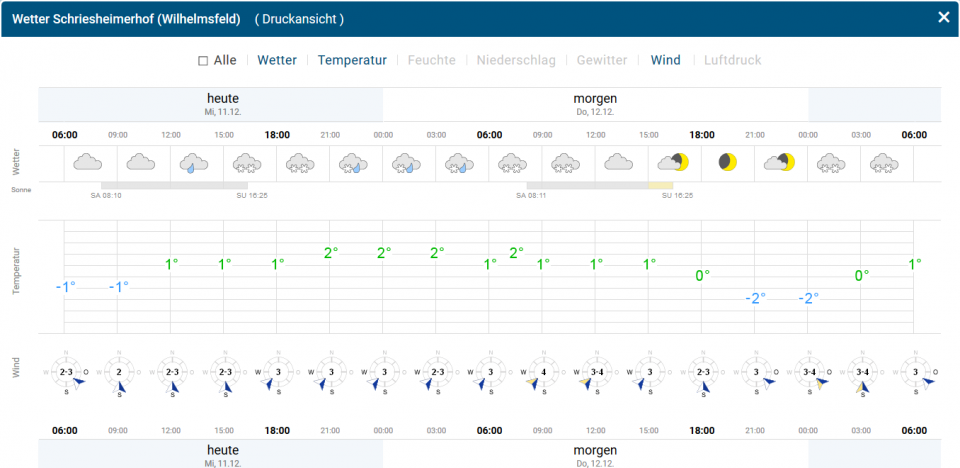Click the rightmost wind compass icon
960x468 pixels.
914,373
